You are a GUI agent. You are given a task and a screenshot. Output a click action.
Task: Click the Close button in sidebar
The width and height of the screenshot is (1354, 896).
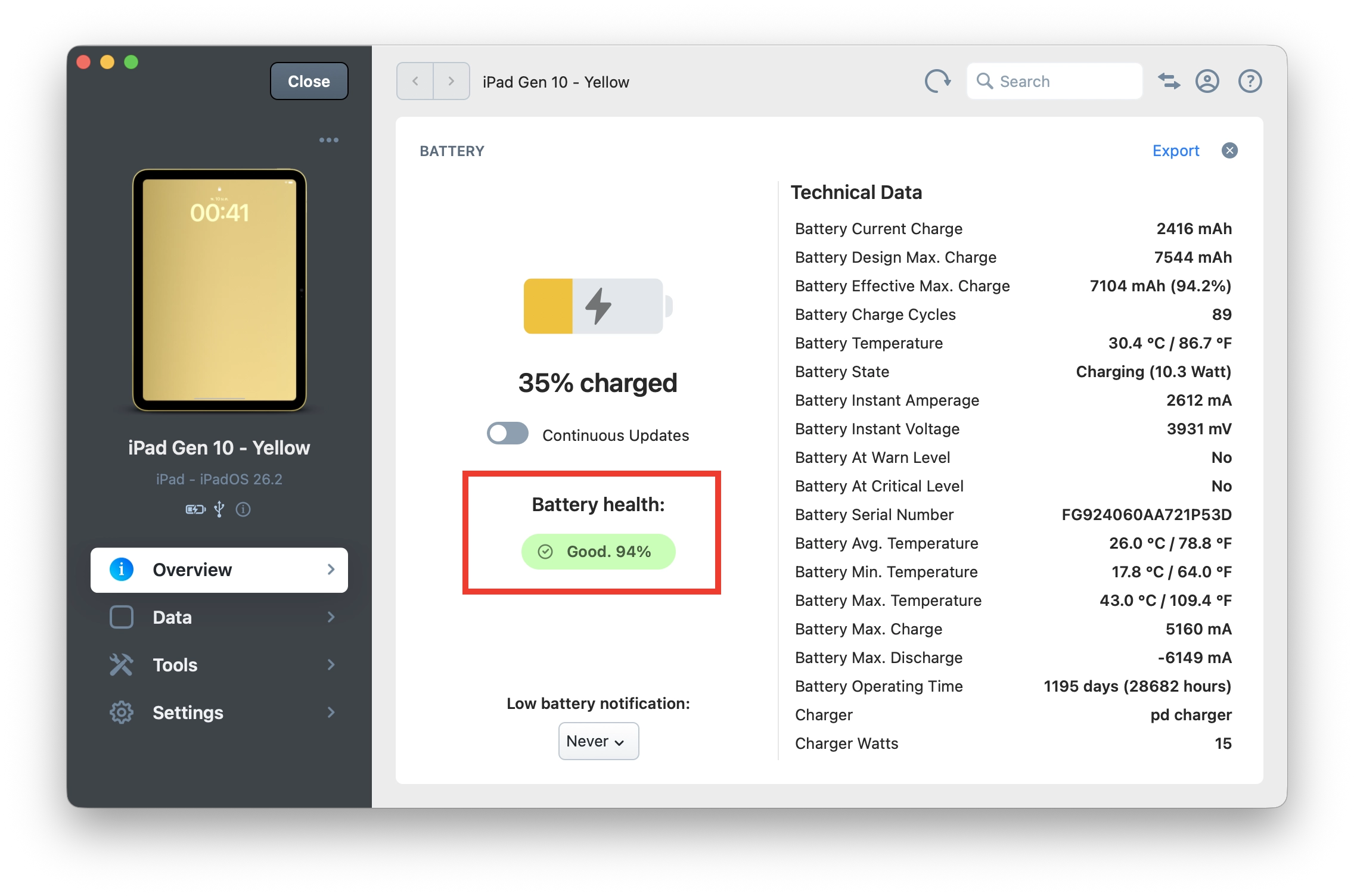[x=309, y=81]
